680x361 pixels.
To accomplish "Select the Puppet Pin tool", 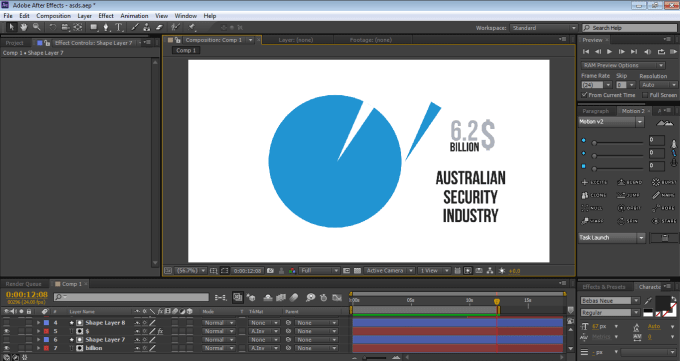I will (x=192, y=27).
